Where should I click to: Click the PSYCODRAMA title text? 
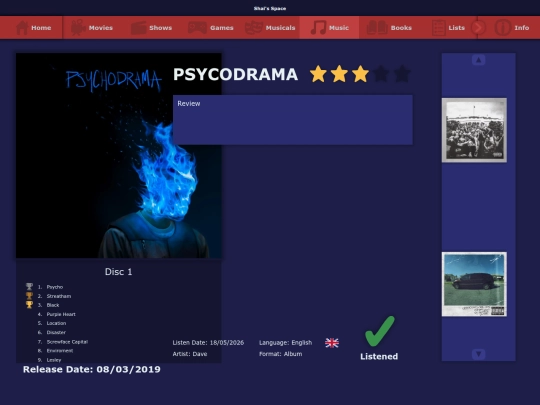click(236, 74)
